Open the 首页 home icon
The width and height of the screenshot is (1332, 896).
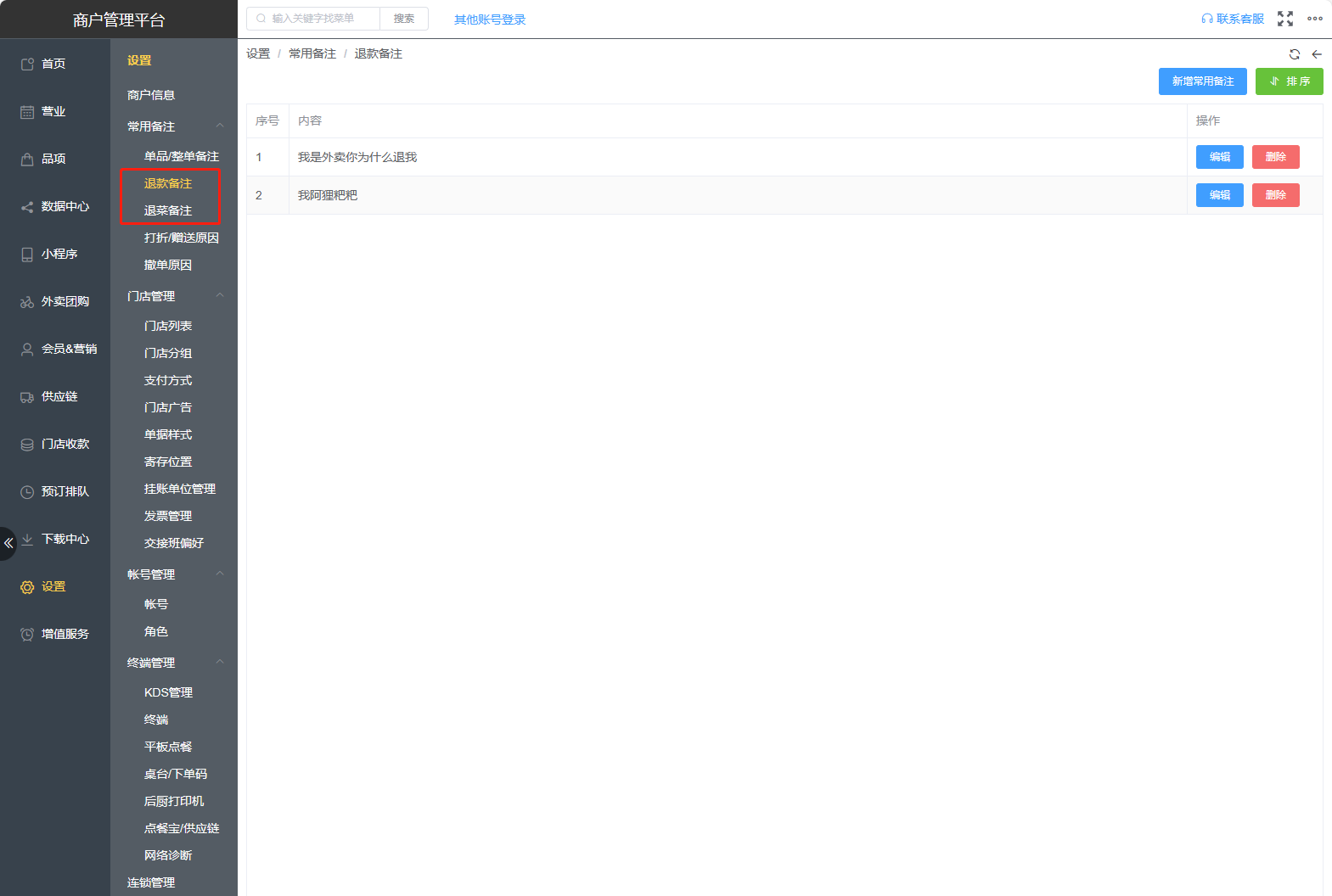[x=27, y=64]
